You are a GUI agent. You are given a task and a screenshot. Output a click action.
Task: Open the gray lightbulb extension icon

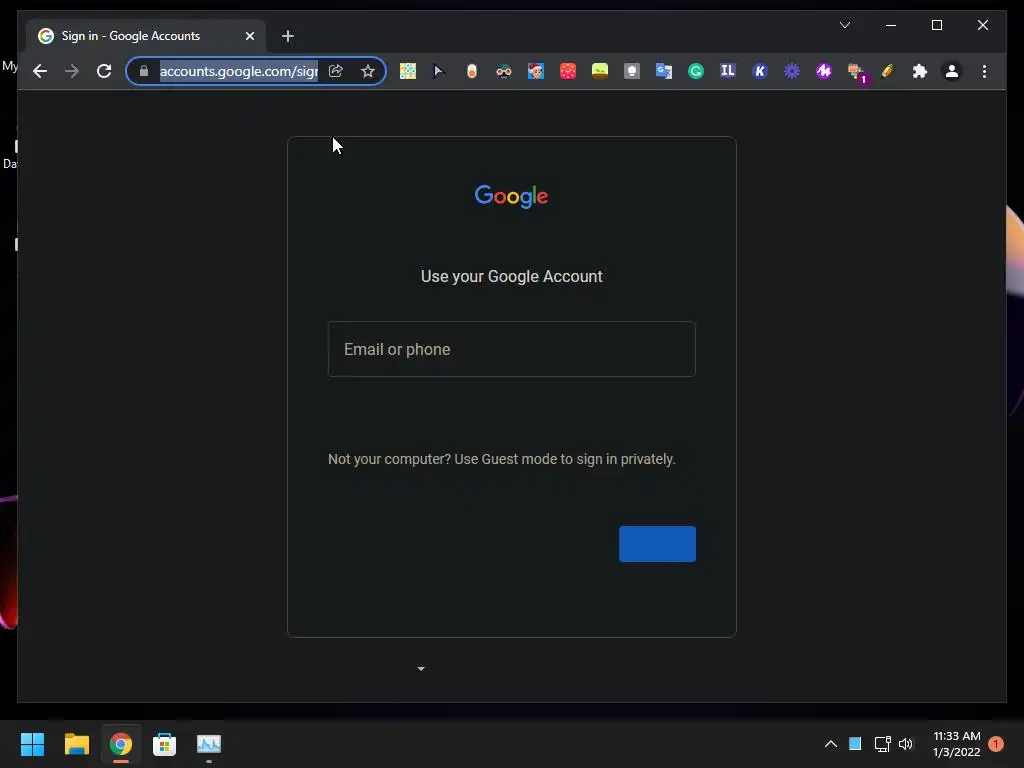point(632,71)
